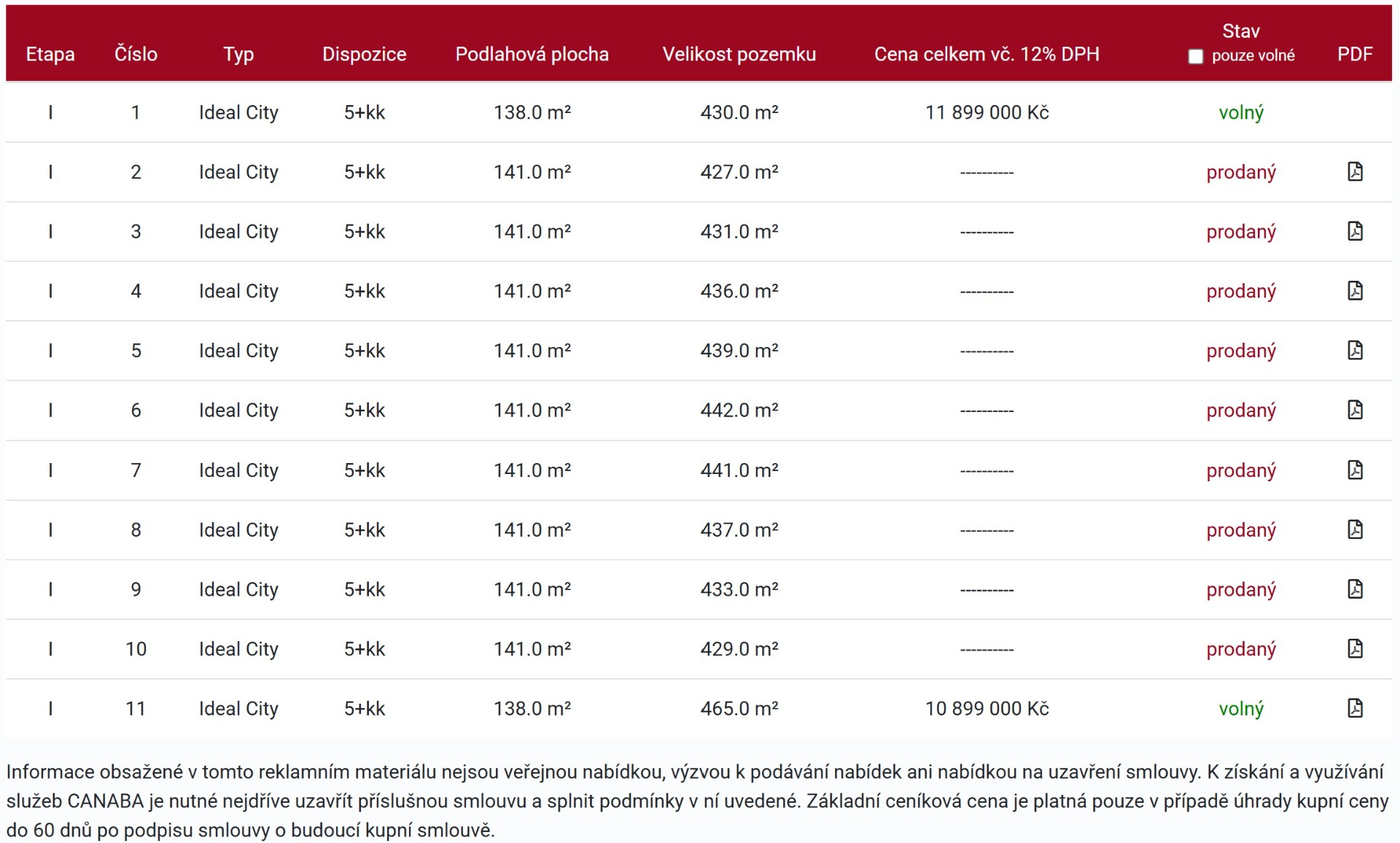View PDF for house number 6
Screen dimensions: 1400x843
click(1355, 410)
